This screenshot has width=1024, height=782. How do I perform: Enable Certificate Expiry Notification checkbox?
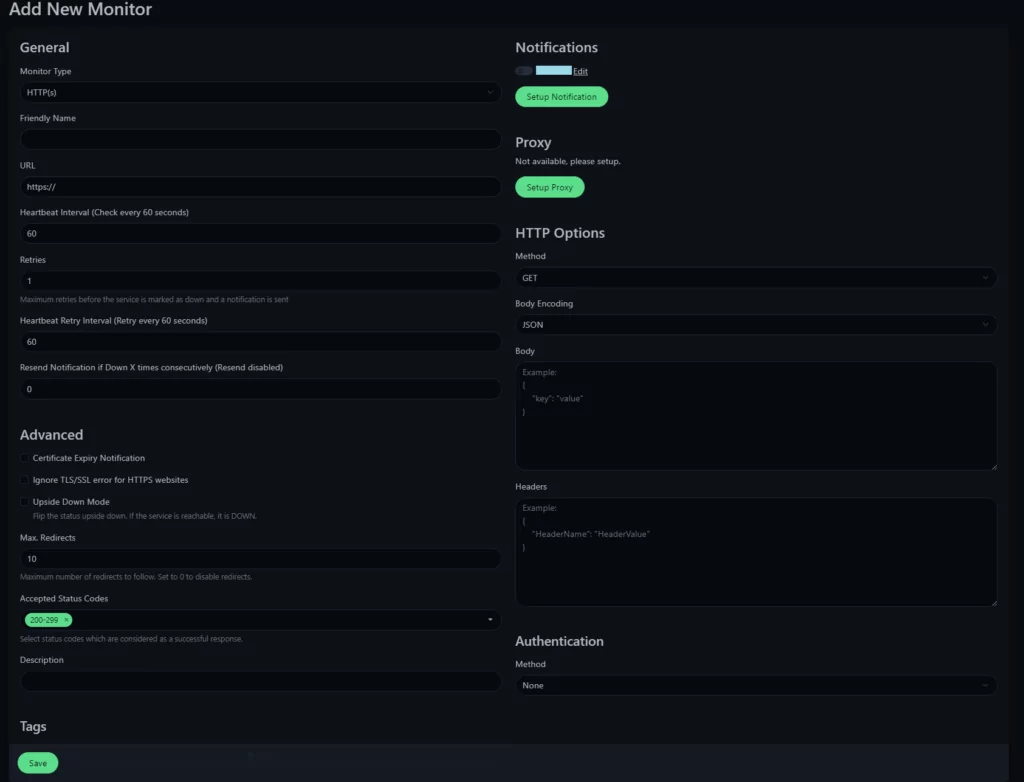tap(25, 458)
